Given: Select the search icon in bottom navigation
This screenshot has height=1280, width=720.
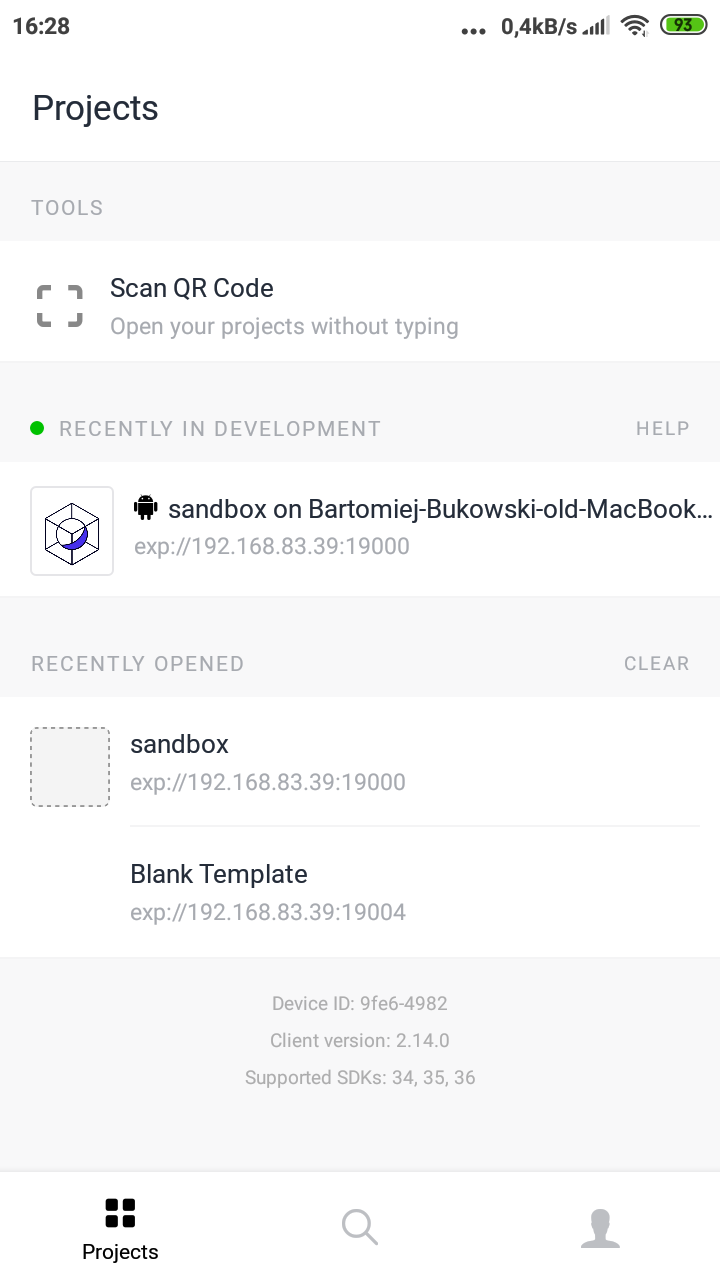Looking at the screenshot, I should (x=359, y=1227).
